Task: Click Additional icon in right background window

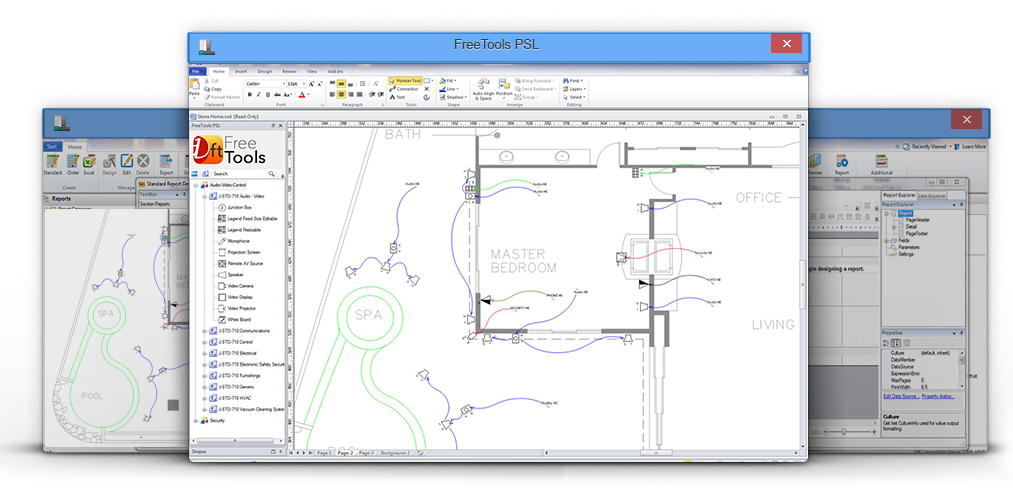Action: pos(882,164)
